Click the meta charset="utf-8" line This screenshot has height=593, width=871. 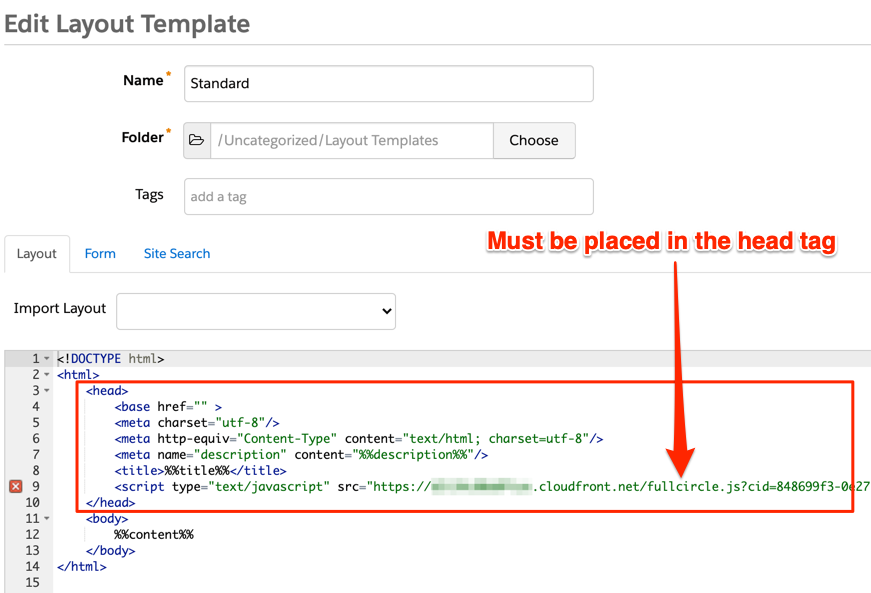click(197, 423)
